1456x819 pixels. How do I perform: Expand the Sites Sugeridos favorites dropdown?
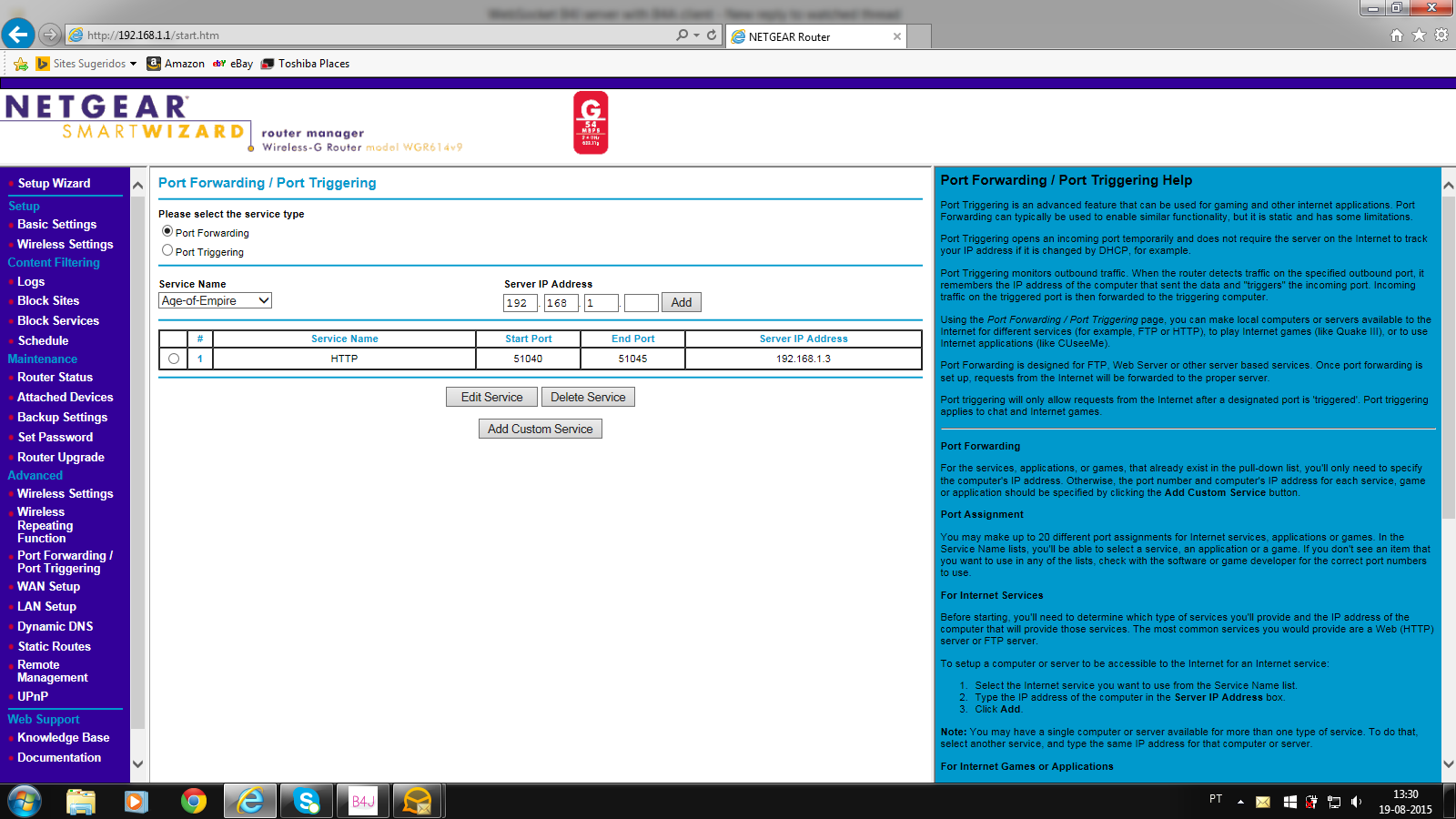[133, 64]
